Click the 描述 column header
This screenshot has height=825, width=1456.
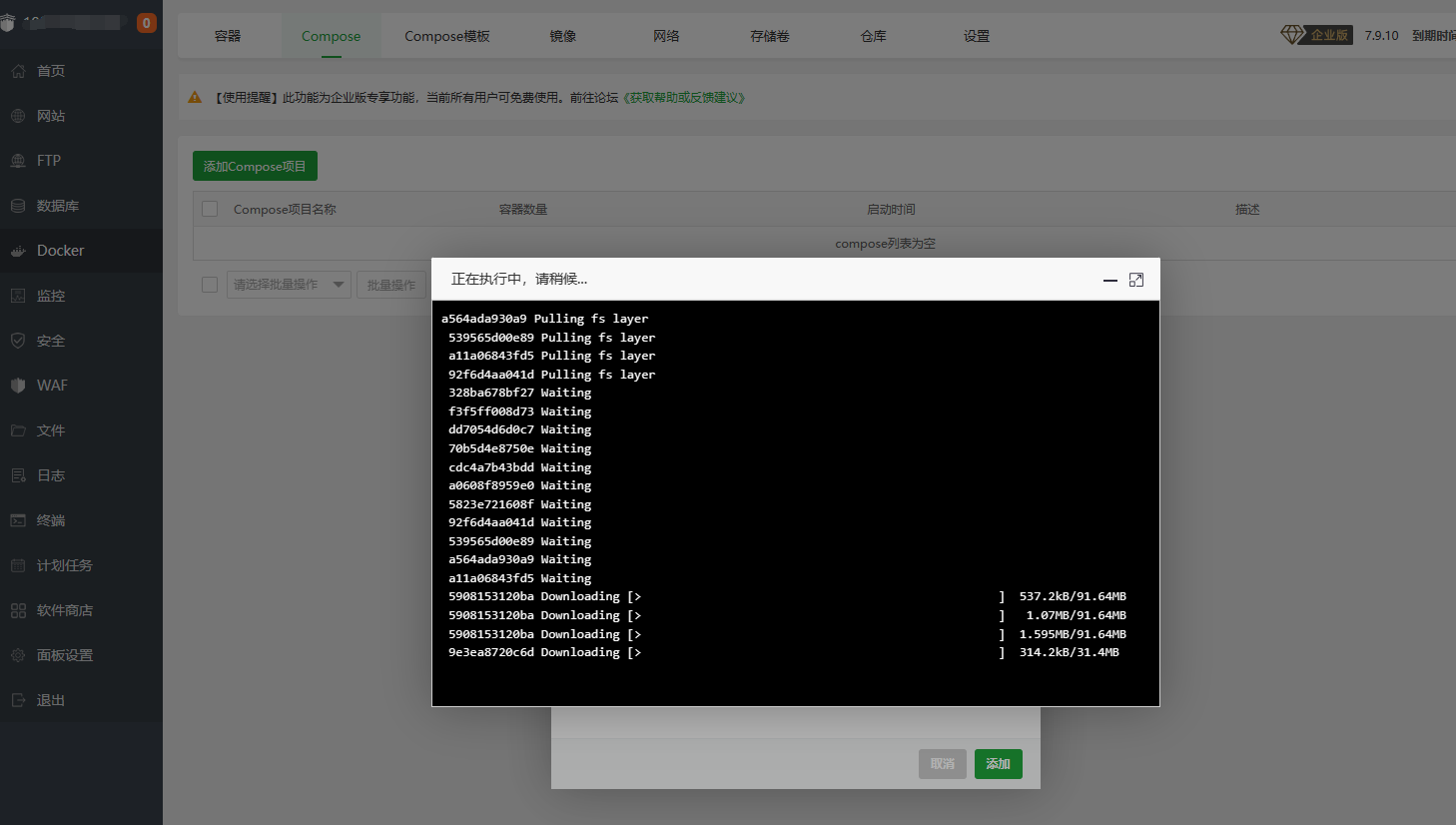click(x=1247, y=210)
